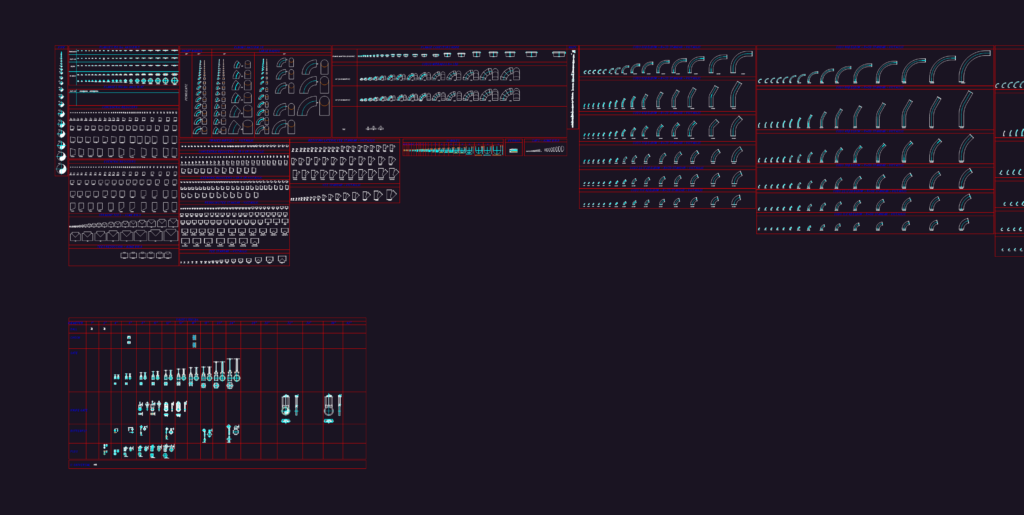Click the vertical text label in the elbow table

pyautogui.click(x=186, y=95)
